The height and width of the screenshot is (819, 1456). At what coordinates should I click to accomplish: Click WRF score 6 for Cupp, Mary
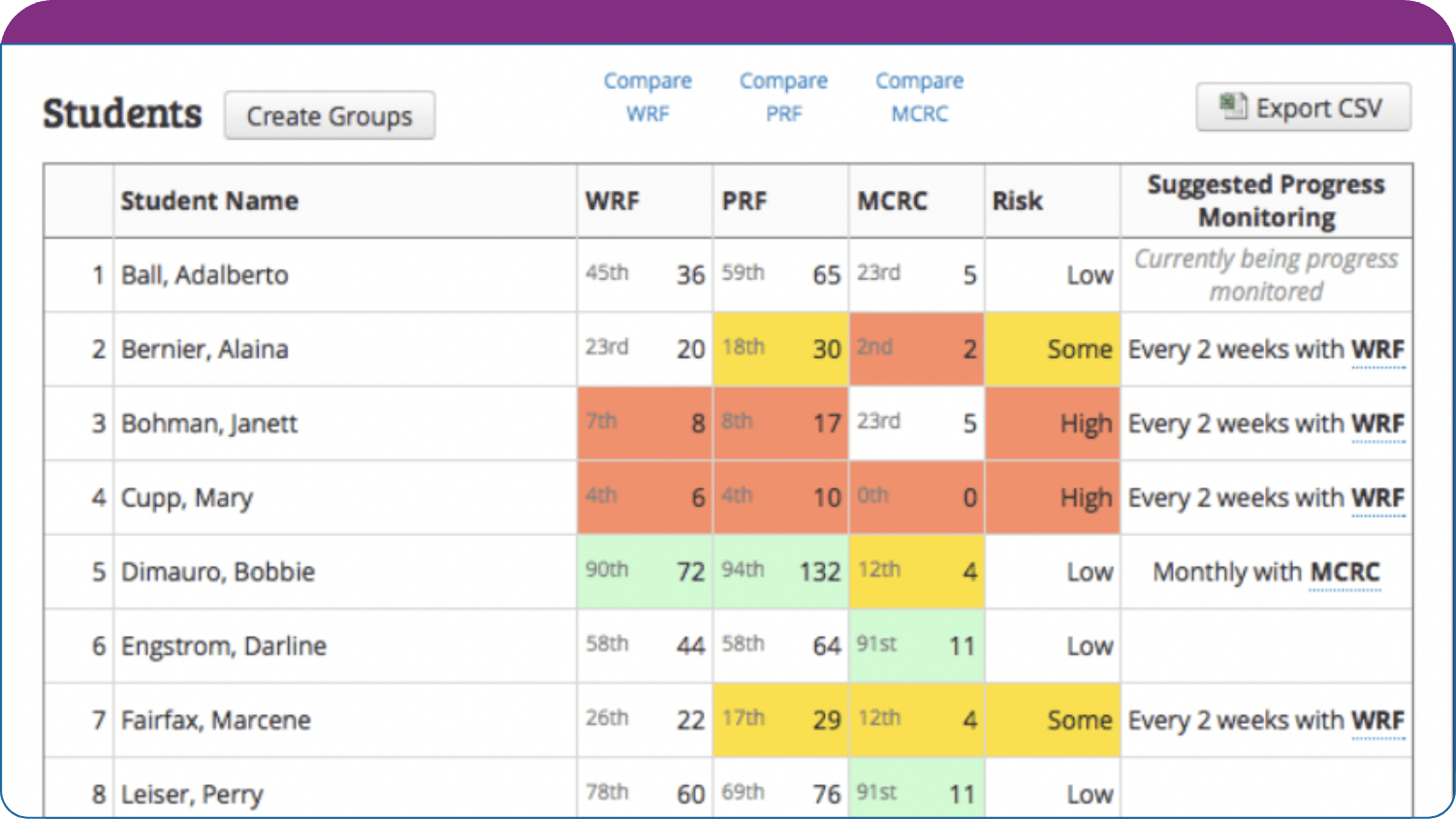click(698, 498)
